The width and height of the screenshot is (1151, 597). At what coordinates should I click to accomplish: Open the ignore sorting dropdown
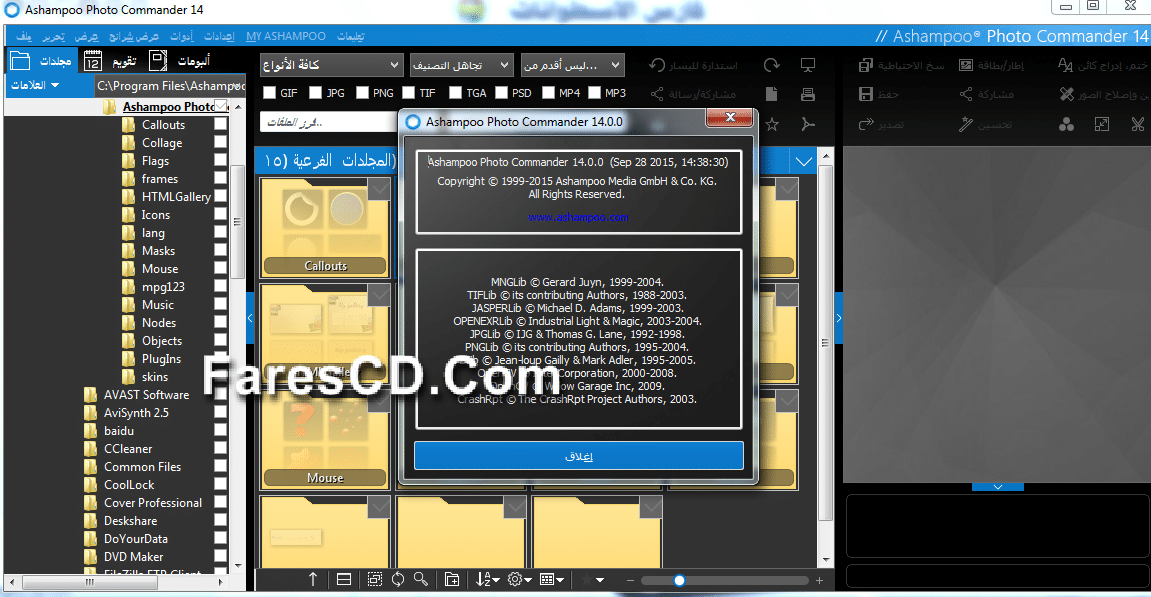(x=461, y=65)
